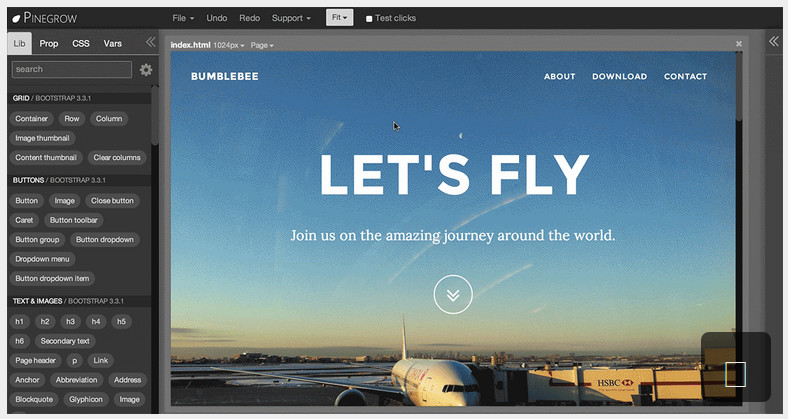Select the h4 heading element
This screenshot has height=419, width=788.
pyautogui.click(x=96, y=322)
